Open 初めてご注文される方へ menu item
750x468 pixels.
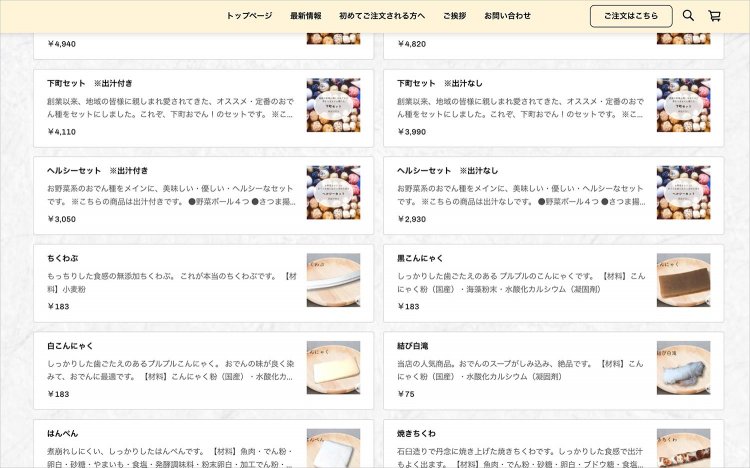(x=382, y=16)
